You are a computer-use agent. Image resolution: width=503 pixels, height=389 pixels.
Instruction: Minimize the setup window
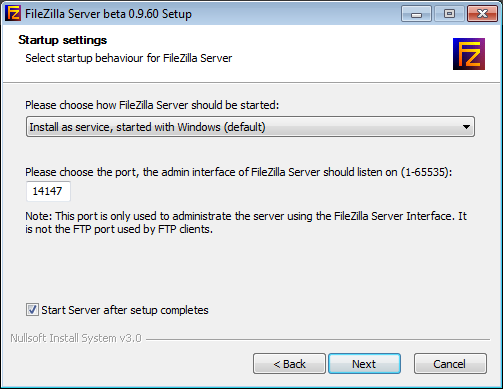click(416, 14)
